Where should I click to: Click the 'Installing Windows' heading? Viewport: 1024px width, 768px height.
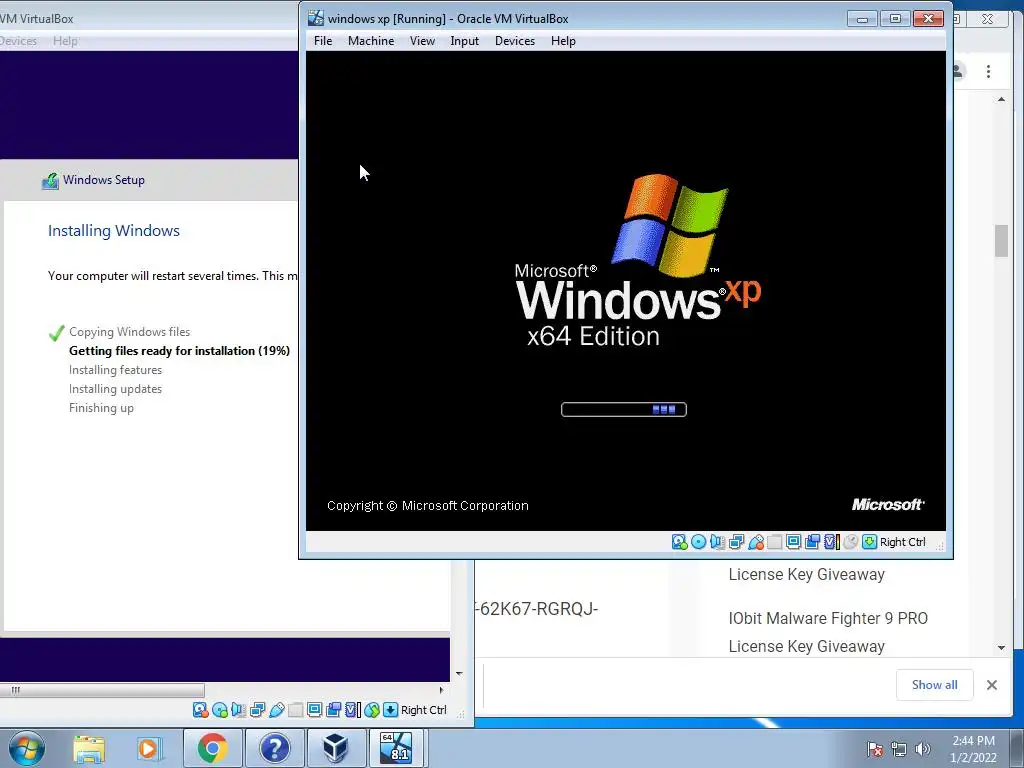[x=114, y=231]
